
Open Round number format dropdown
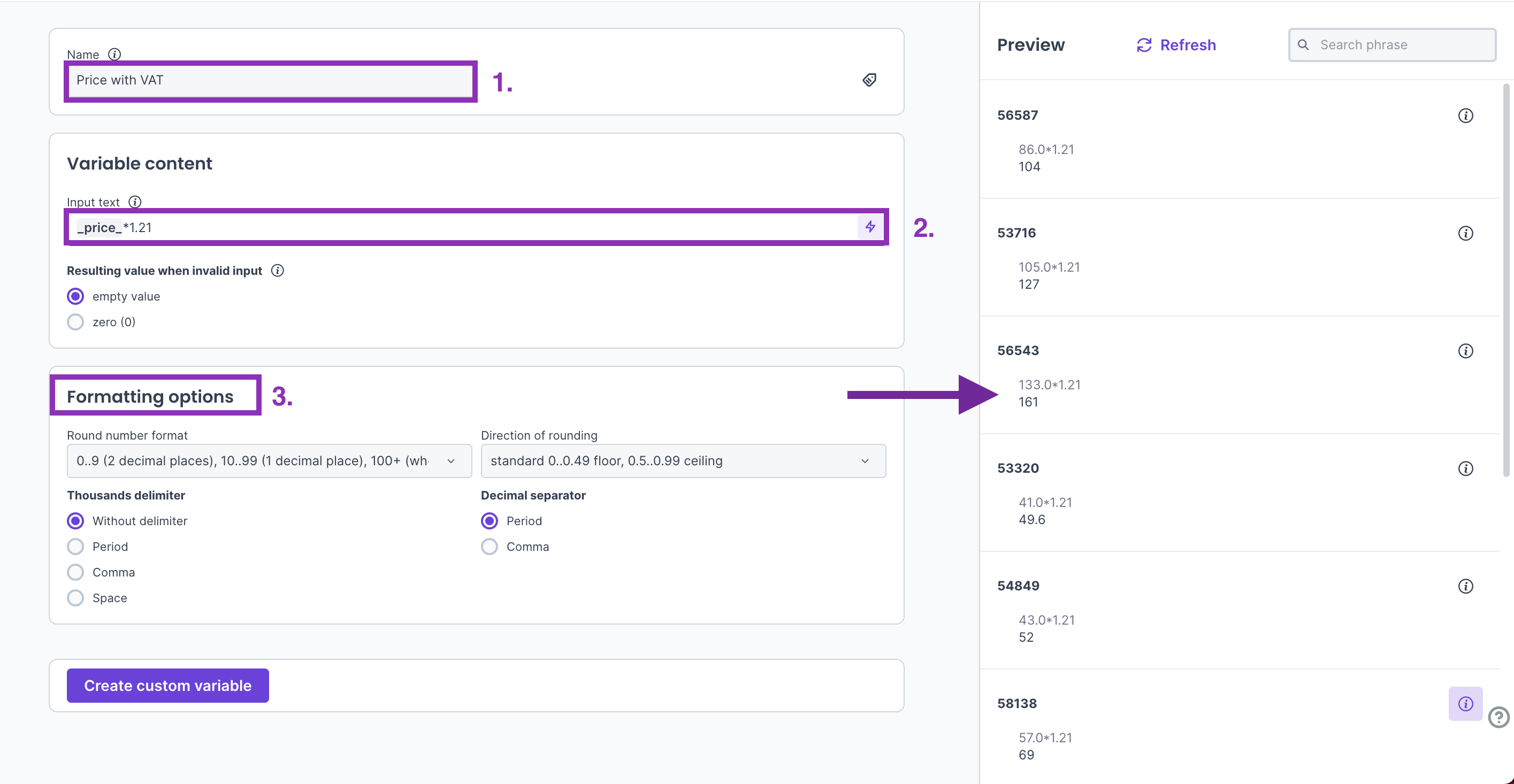coord(269,461)
